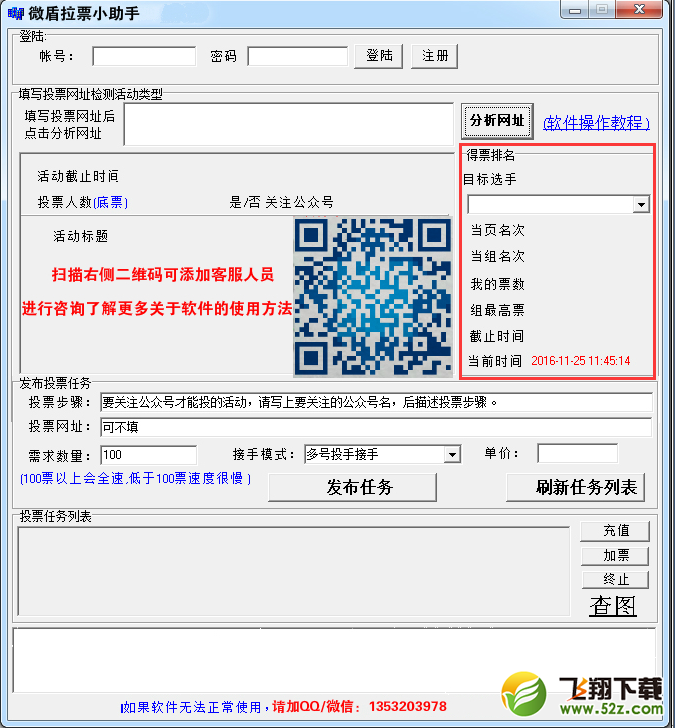This screenshot has height=728, width=675.
Task: Click the 密码 input field
Action: click(x=298, y=56)
